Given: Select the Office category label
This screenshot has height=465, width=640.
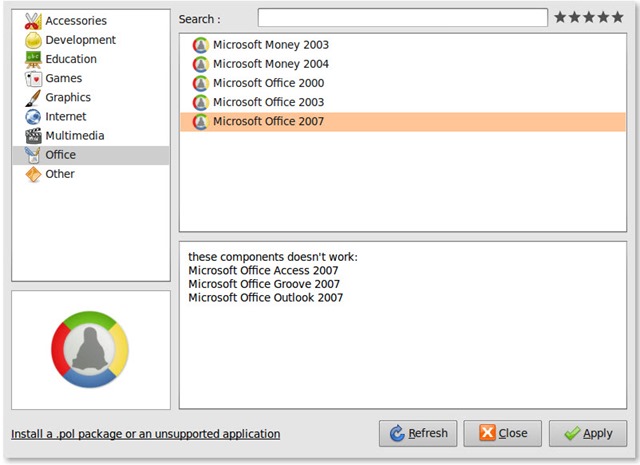Looking at the screenshot, I should pos(60,155).
